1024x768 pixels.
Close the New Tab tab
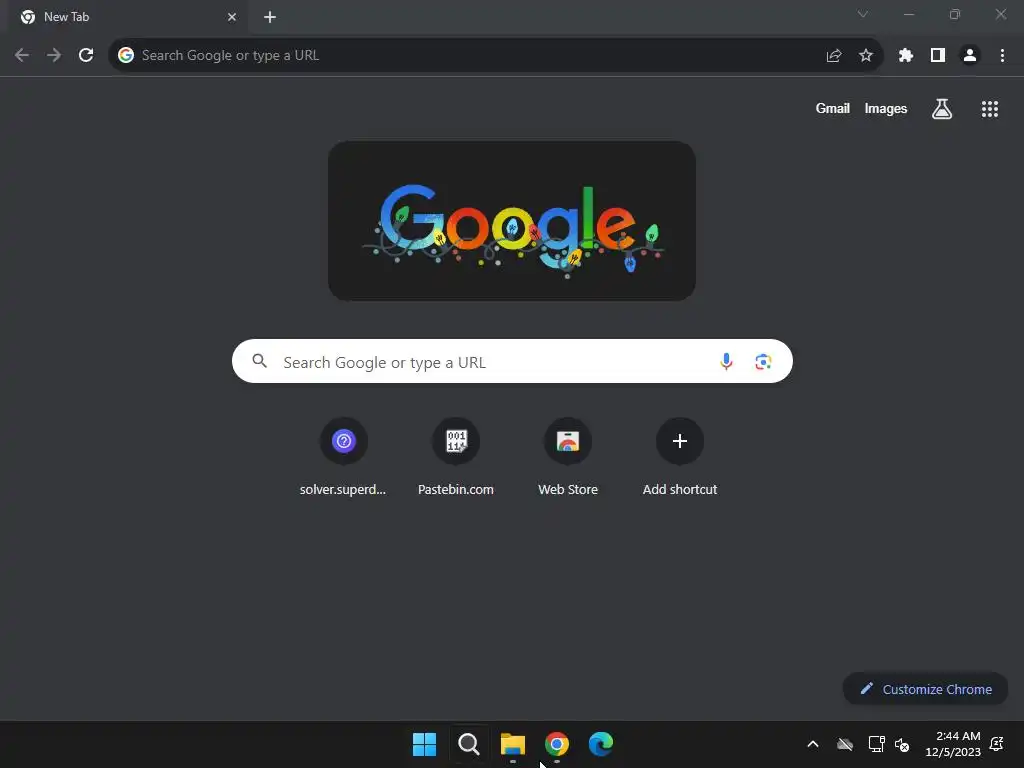point(232,17)
